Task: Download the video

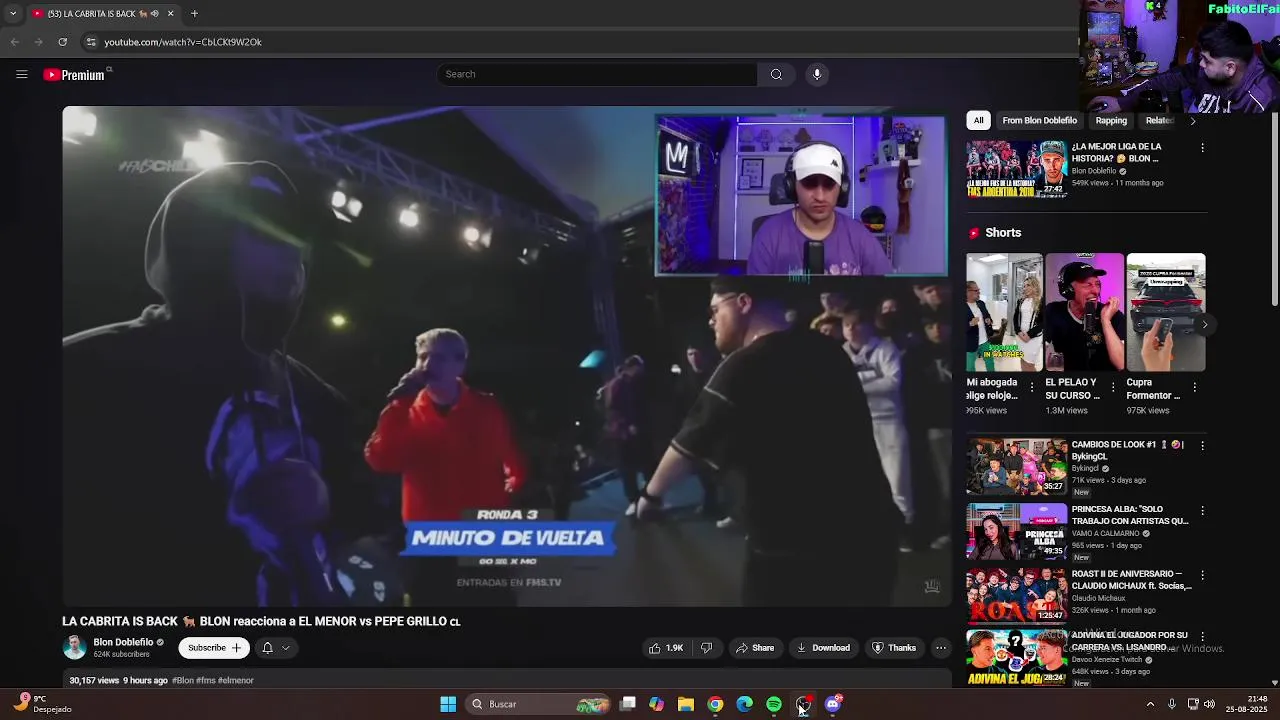Action: (x=823, y=648)
